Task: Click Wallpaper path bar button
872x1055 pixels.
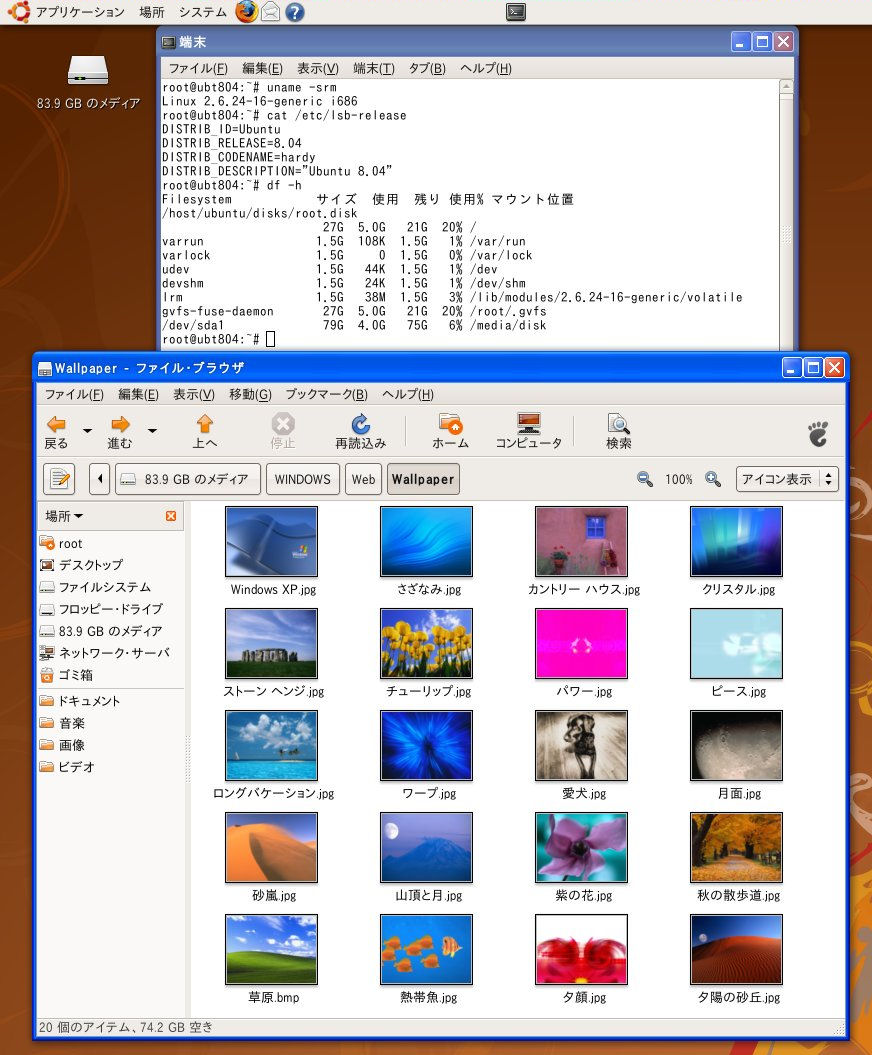Action: [x=423, y=479]
